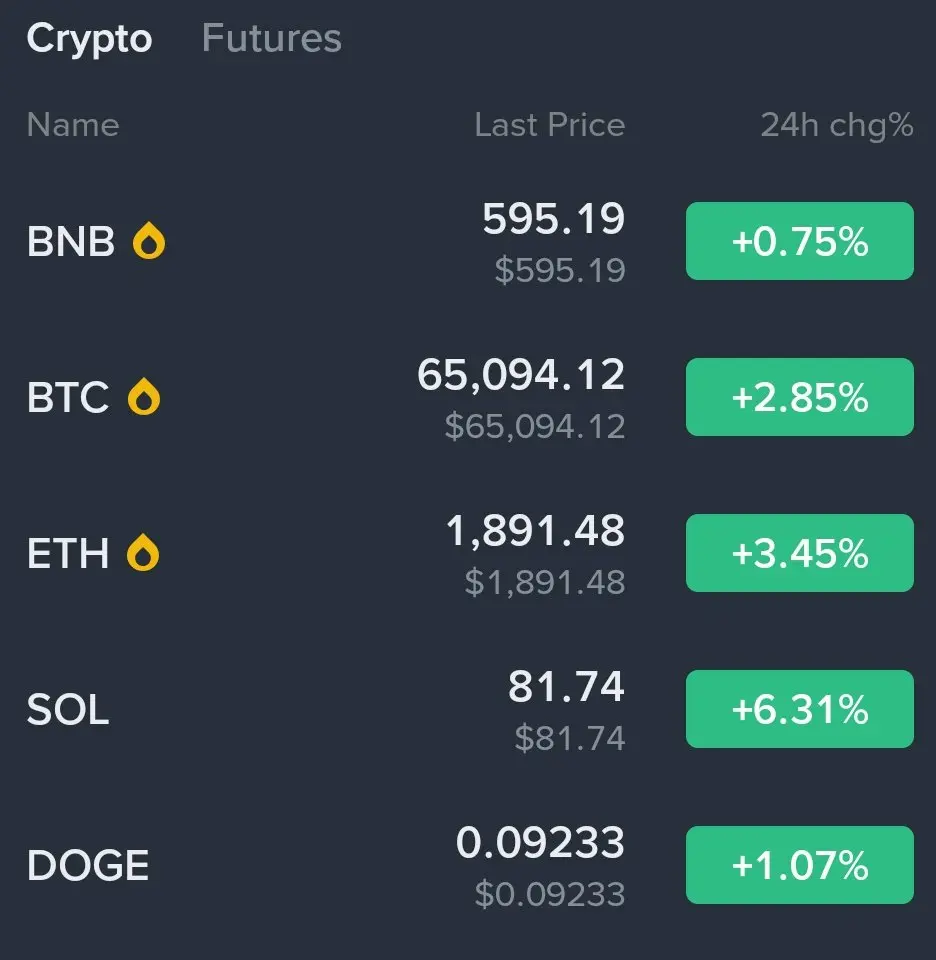Select the Crypto tab
Image resolution: width=936 pixels, height=960 pixels.
pos(89,40)
